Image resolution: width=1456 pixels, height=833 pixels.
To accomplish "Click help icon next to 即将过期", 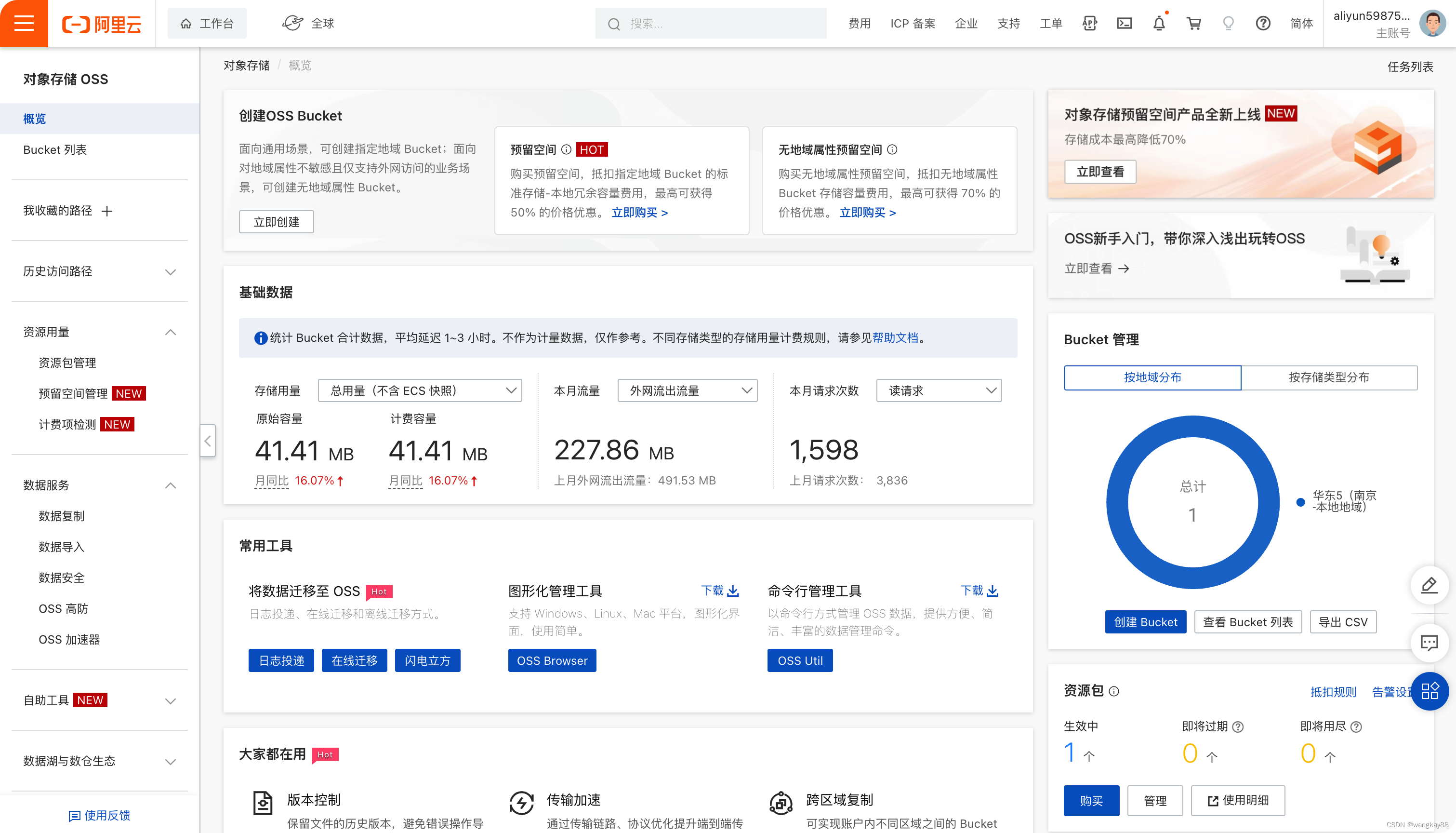I will click(x=1238, y=726).
